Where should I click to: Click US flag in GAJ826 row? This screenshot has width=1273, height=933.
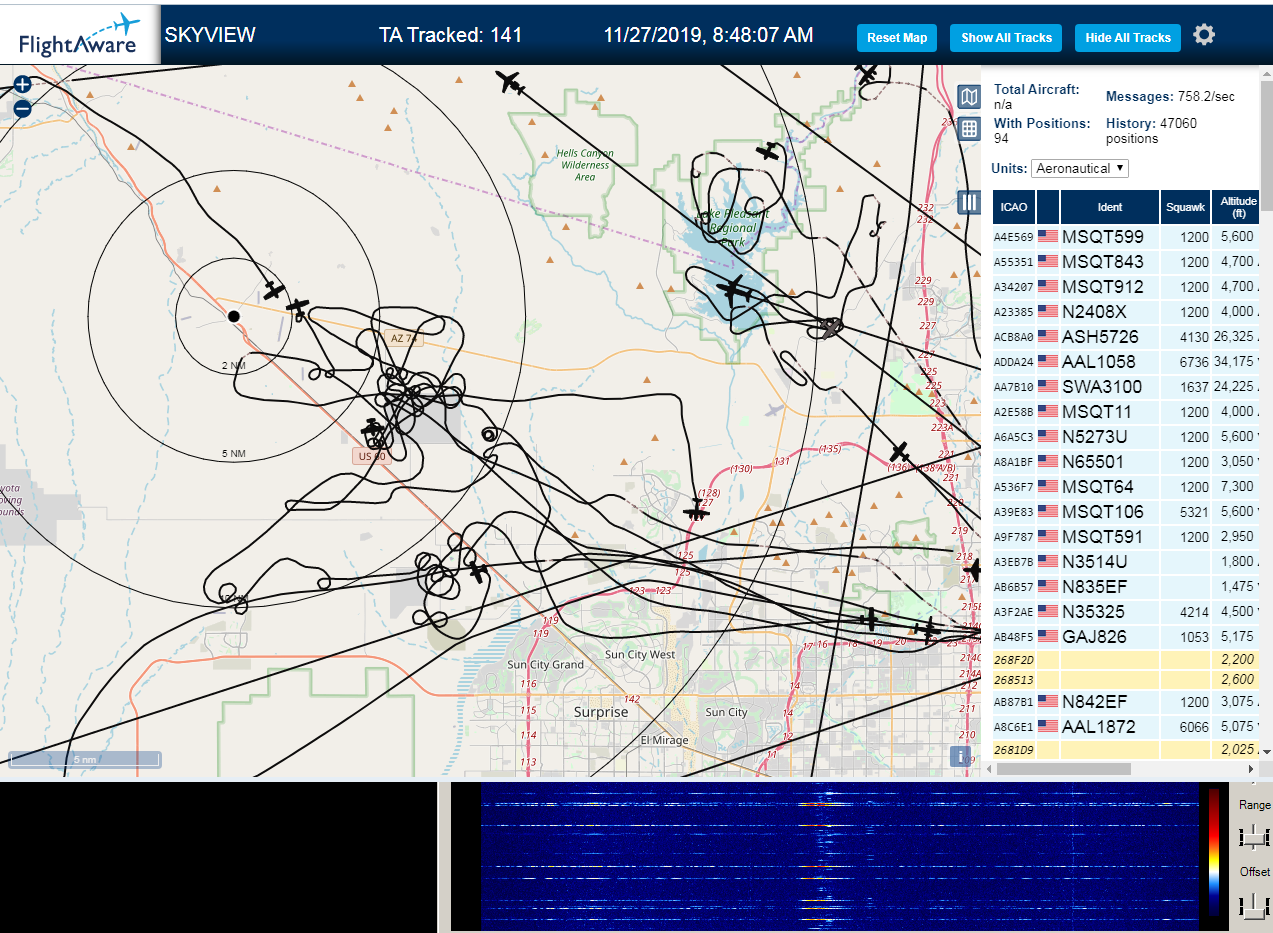[x=1048, y=636]
